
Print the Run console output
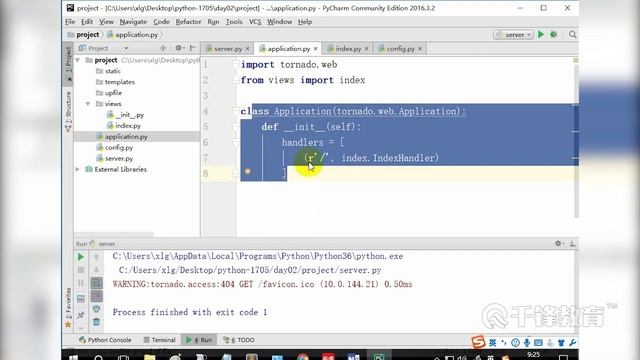click(96, 309)
